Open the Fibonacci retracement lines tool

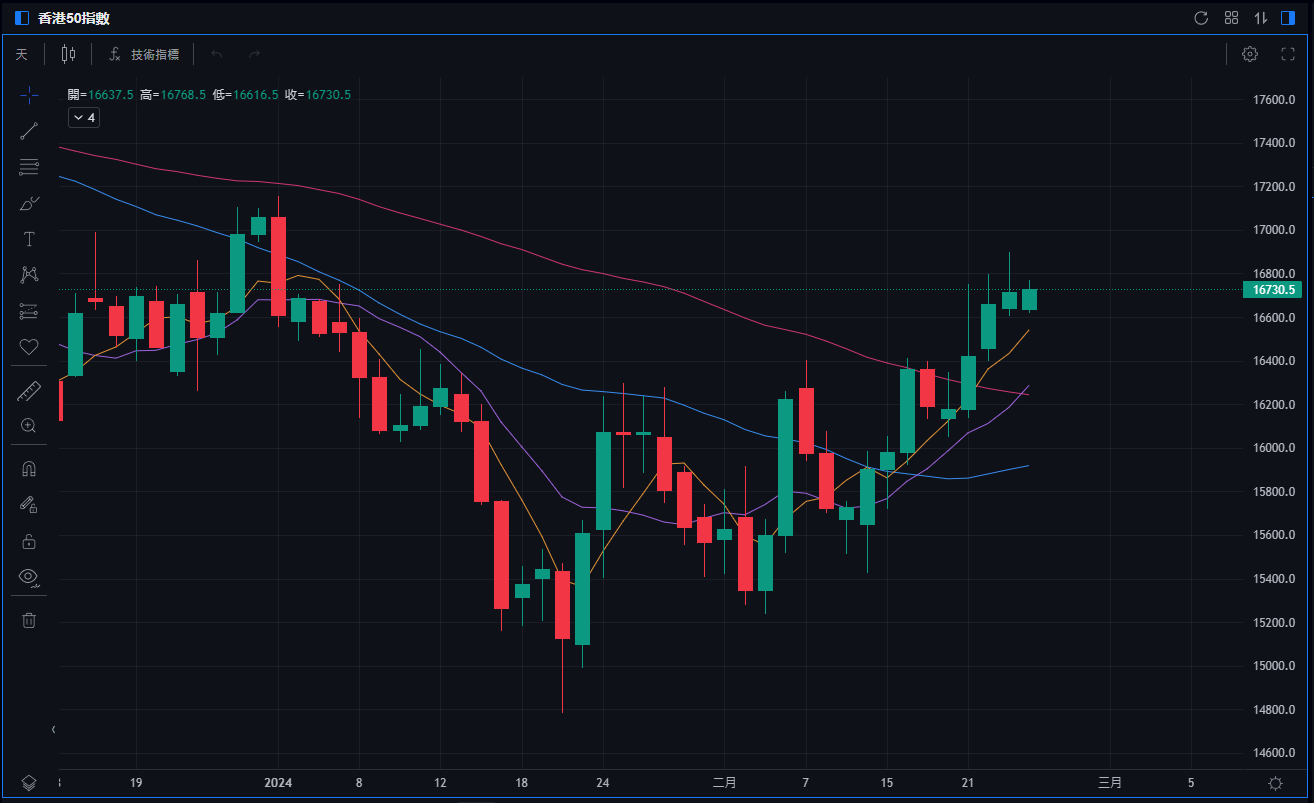(x=29, y=167)
